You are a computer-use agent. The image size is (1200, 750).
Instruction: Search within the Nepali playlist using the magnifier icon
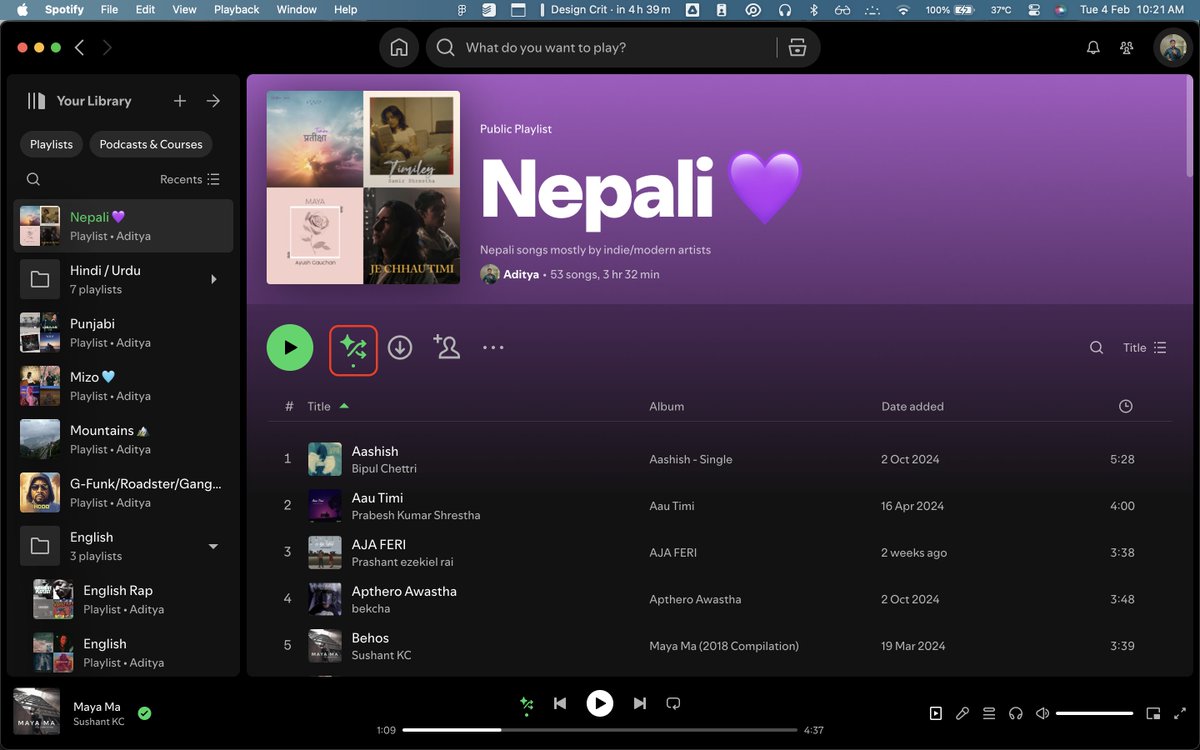[x=1096, y=347]
